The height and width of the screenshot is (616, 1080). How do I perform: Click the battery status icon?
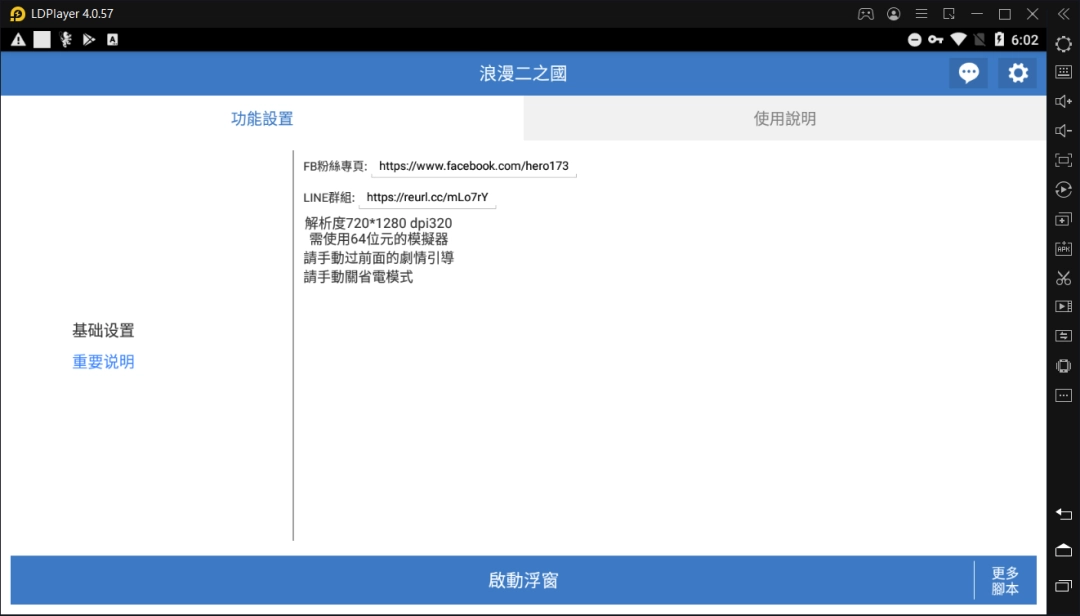999,40
